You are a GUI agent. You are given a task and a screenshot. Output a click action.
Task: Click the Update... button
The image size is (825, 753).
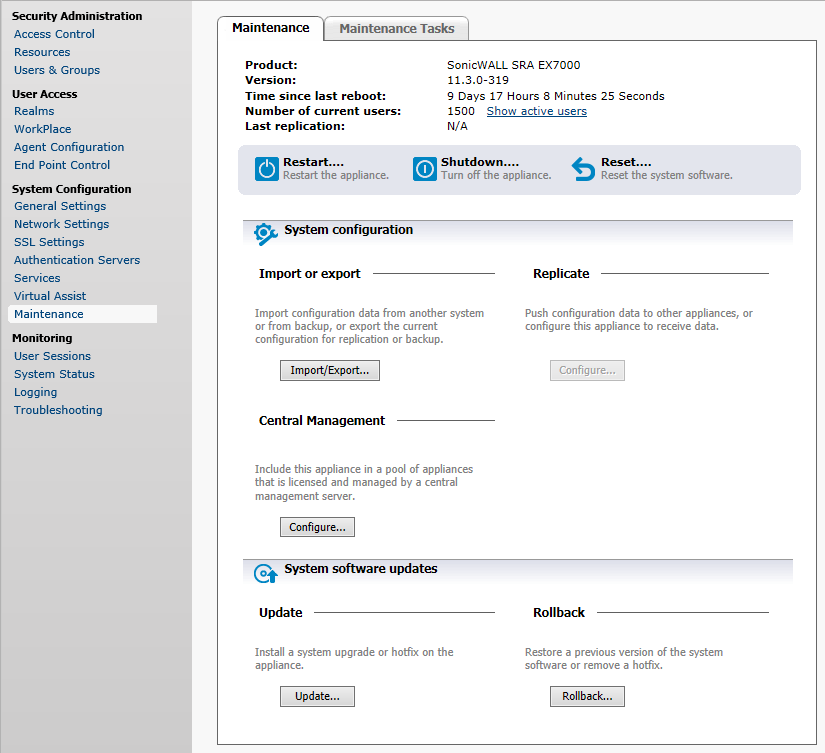point(317,696)
